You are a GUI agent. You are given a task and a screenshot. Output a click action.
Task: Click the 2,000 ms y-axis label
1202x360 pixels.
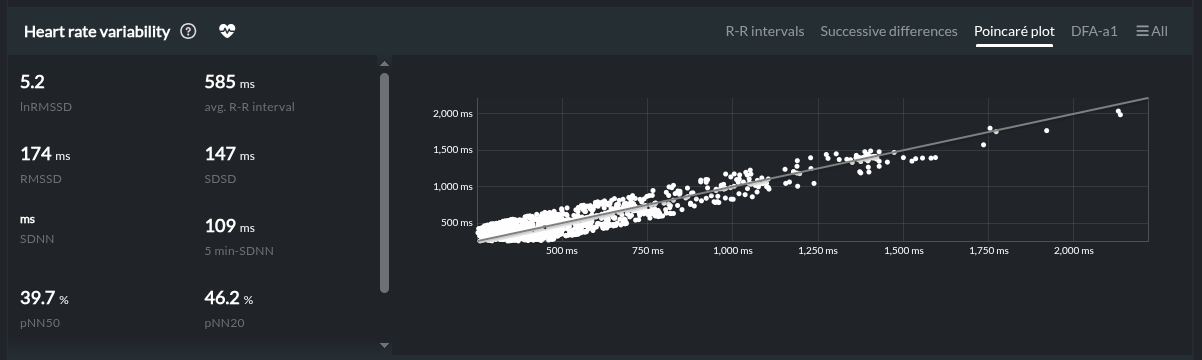click(452, 113)
